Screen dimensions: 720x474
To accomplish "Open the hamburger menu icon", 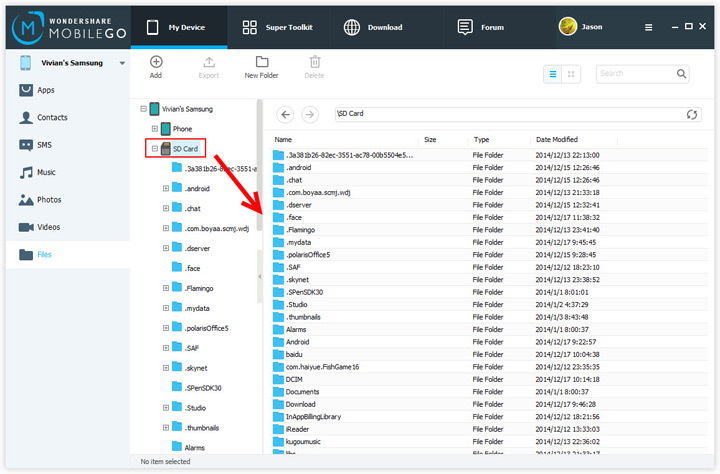I will click(x=648, y=28).
